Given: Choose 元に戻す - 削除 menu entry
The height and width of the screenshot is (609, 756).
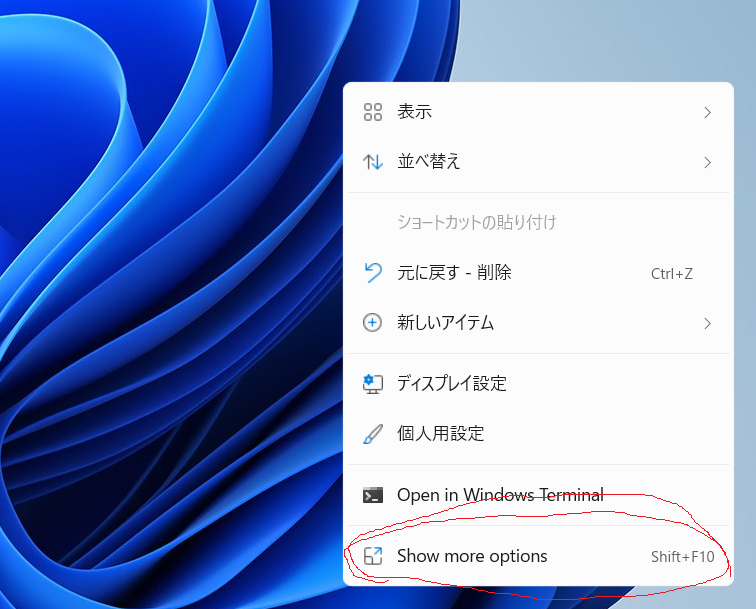Looking at the screenshot, I should click(x=539, y=272).
